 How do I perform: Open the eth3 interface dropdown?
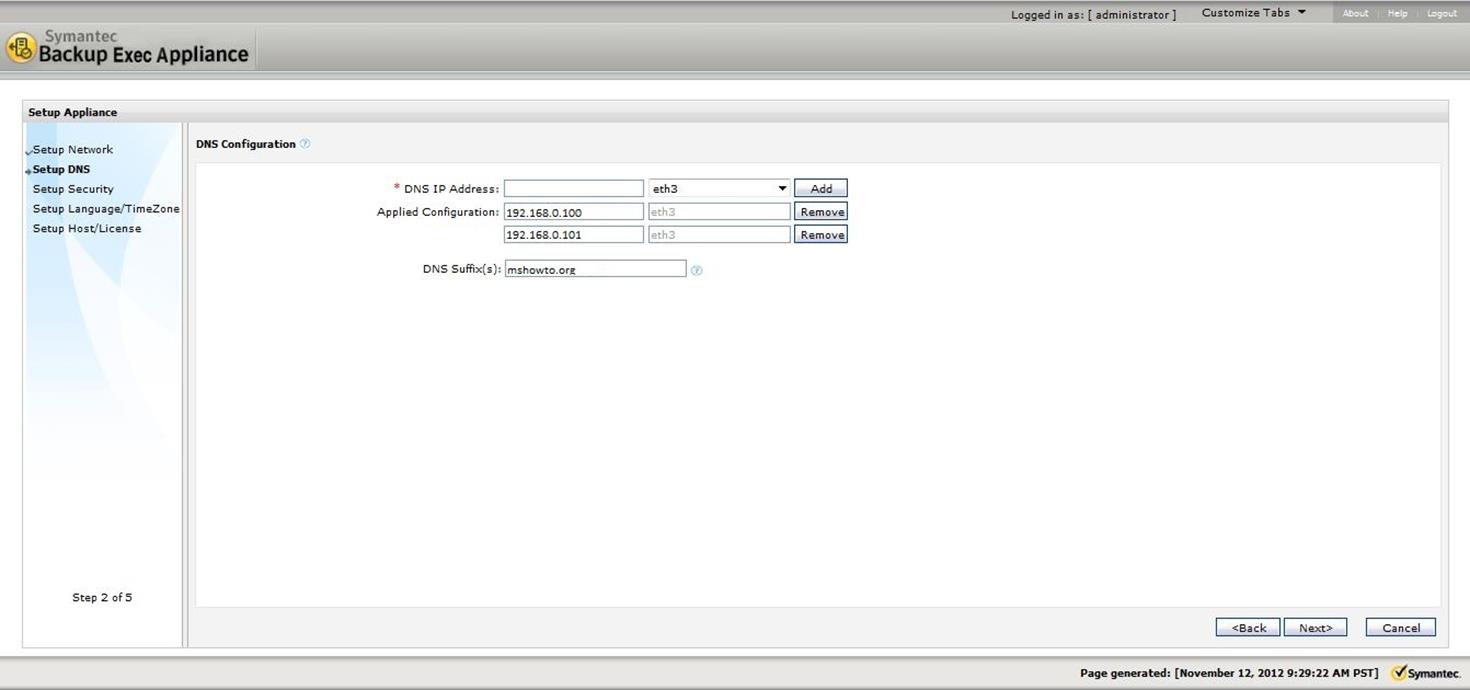(x=719, y=188)
